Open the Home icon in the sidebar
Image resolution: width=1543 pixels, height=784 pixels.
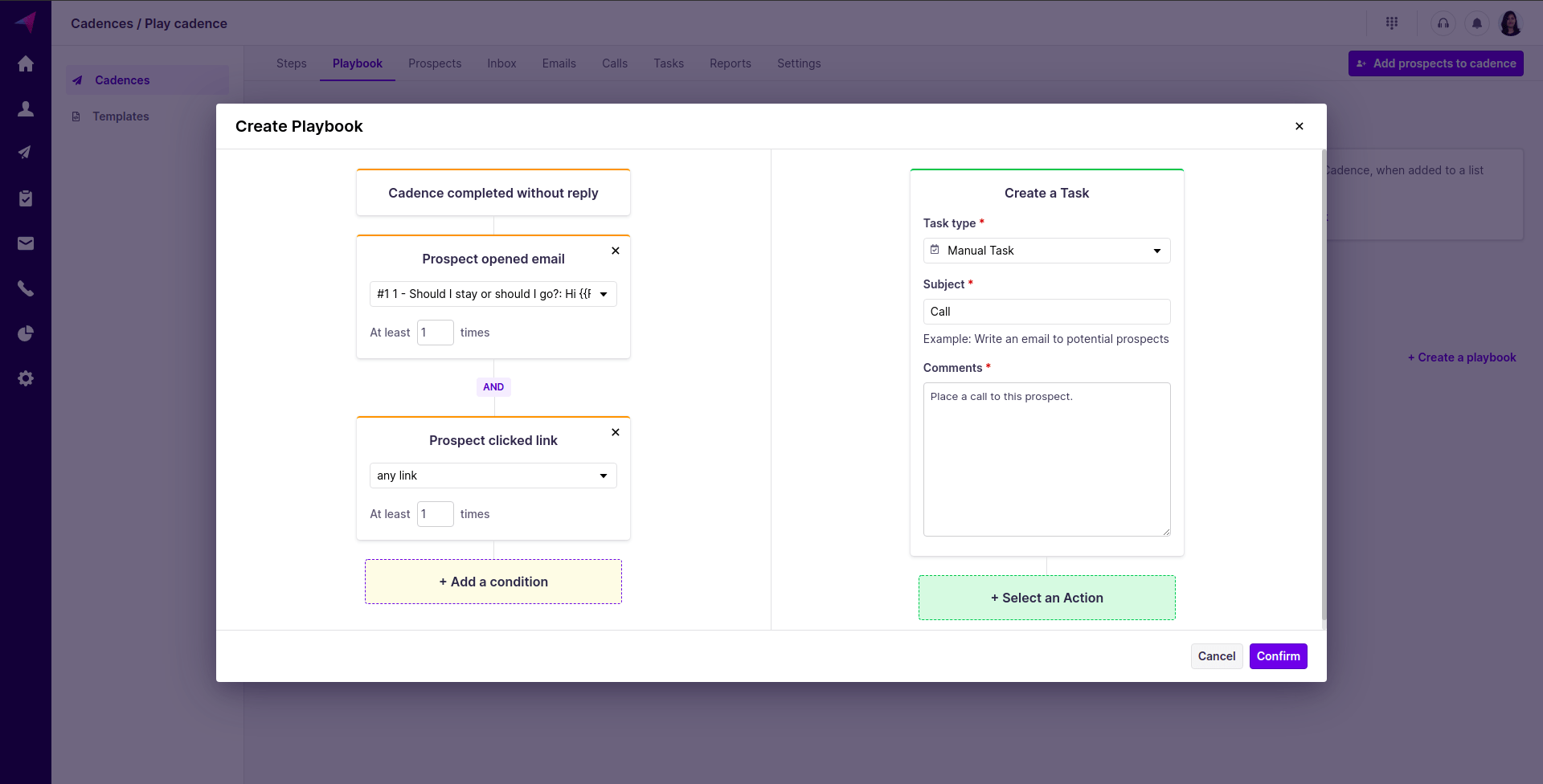(26, 63)
